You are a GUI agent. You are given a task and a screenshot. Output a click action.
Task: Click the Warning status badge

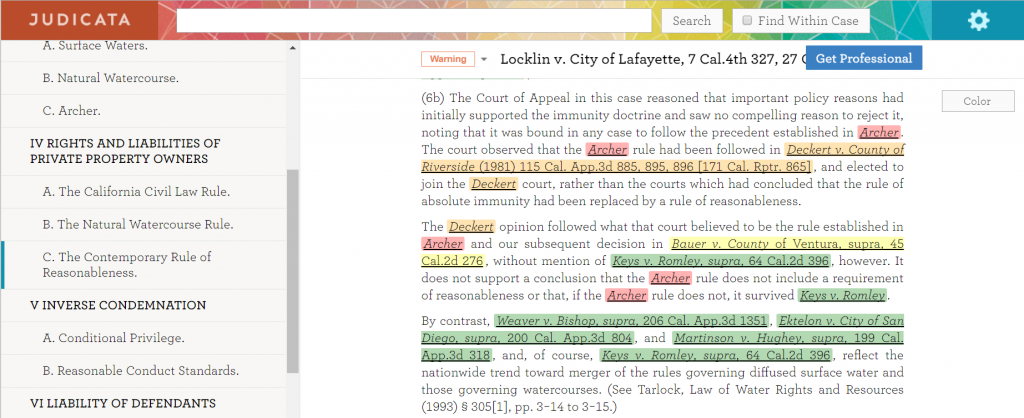(448, 59)
